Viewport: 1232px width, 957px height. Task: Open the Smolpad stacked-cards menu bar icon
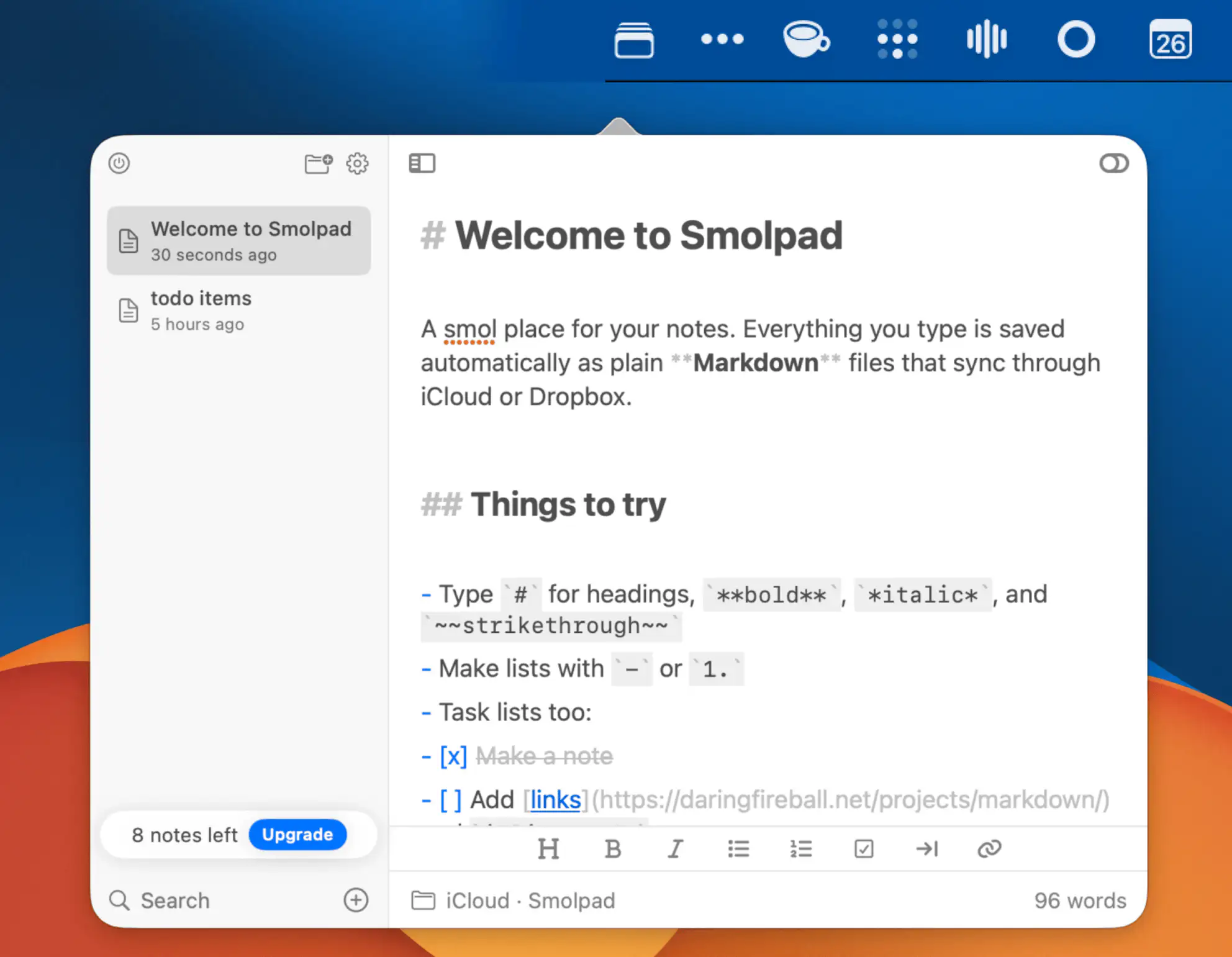click(x=634, y=40)
